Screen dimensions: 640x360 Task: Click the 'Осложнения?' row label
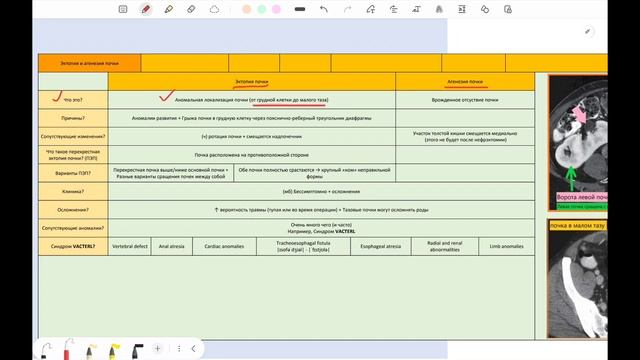tap(73, 210)
